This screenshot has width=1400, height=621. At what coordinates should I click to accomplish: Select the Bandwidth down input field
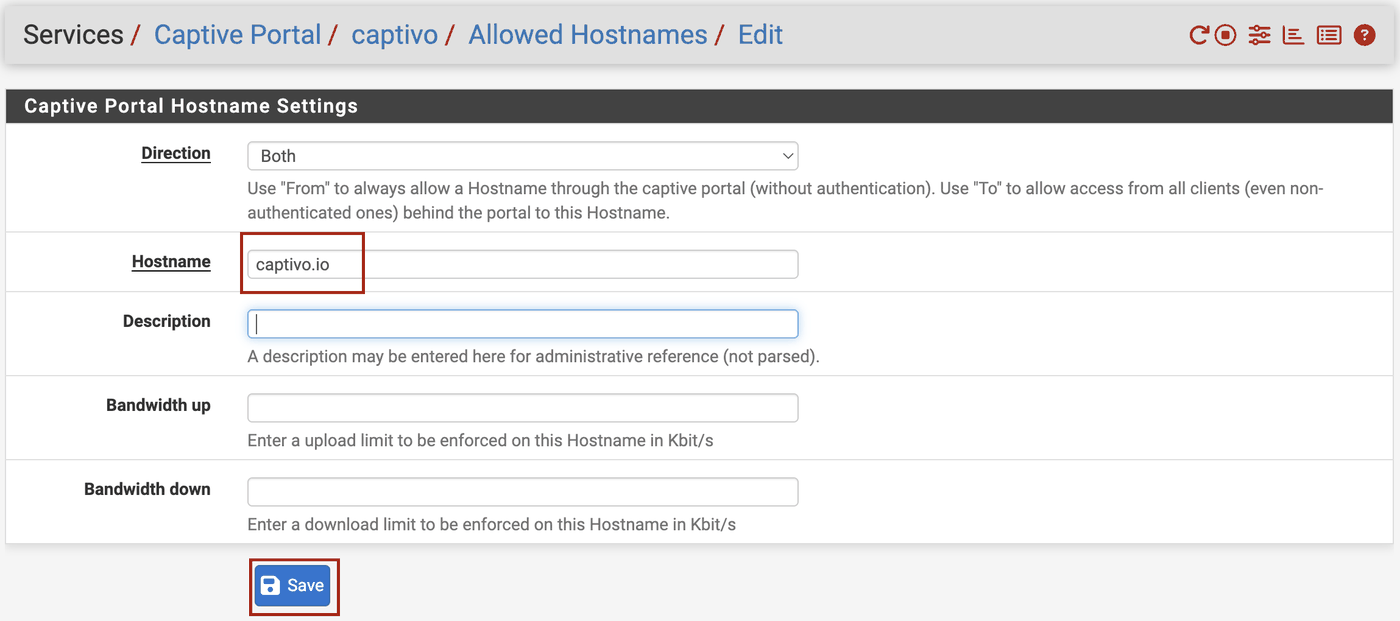pos(523,492)
